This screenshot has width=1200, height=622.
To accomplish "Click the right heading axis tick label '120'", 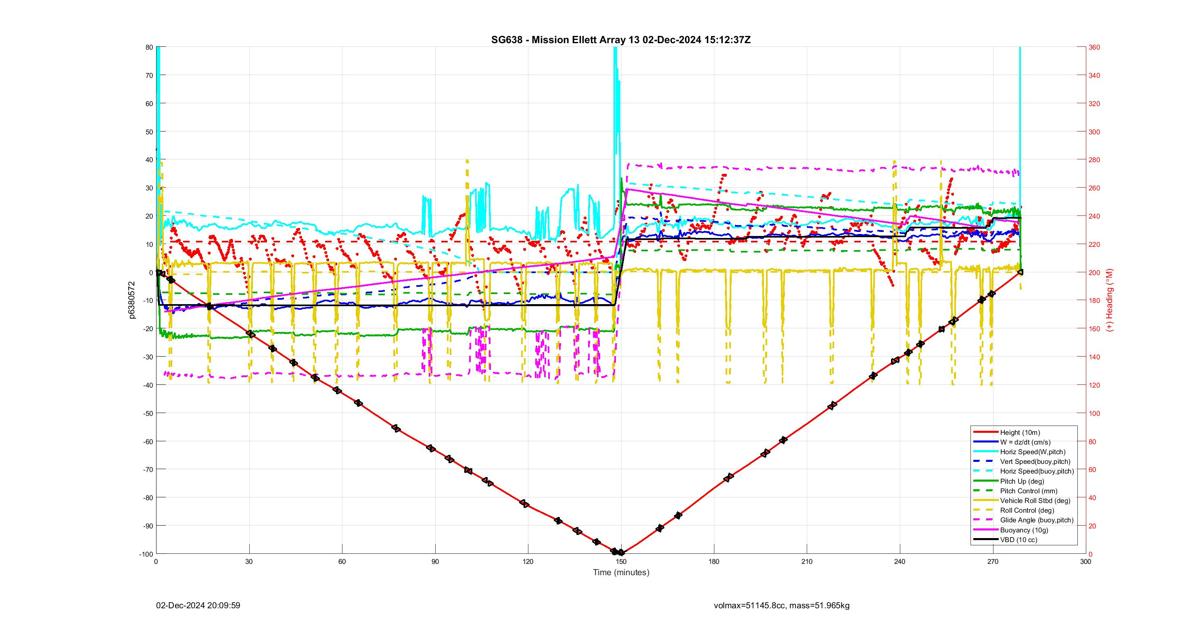I will pyautogui.click(x=1095, y=385).
